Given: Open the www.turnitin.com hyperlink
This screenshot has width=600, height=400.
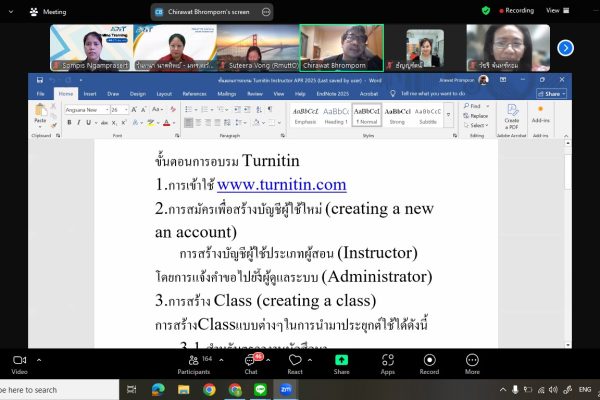Looking at the screenshot, I should pos(282,185).
